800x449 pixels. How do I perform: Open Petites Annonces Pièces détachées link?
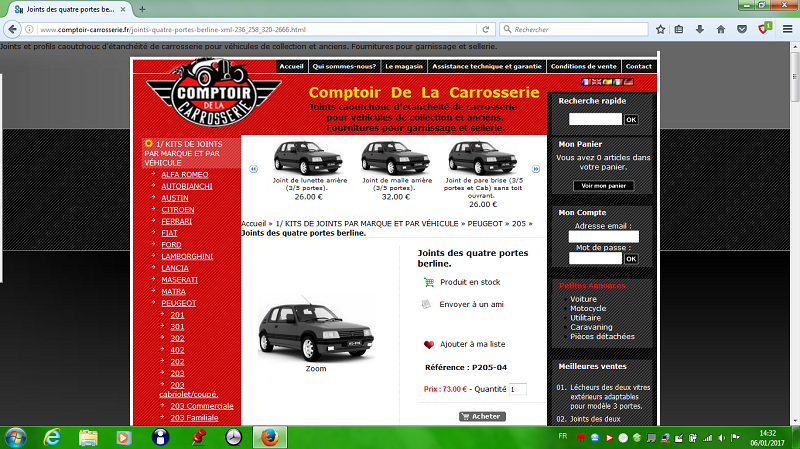pos(602,336)
